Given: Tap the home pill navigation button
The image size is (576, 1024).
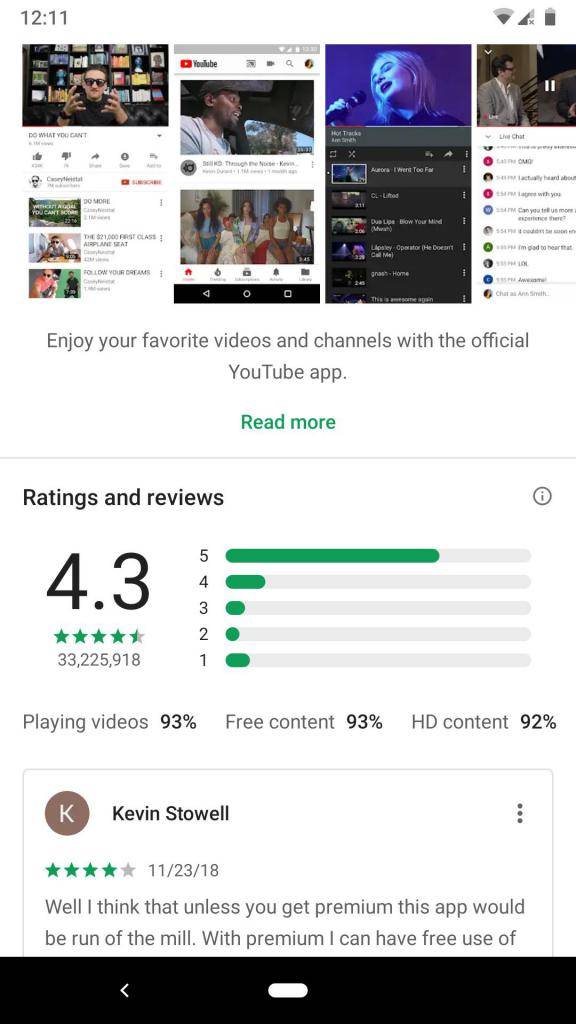Looking at the screenshot, I should pyautogui.click(x=288, y=990).
